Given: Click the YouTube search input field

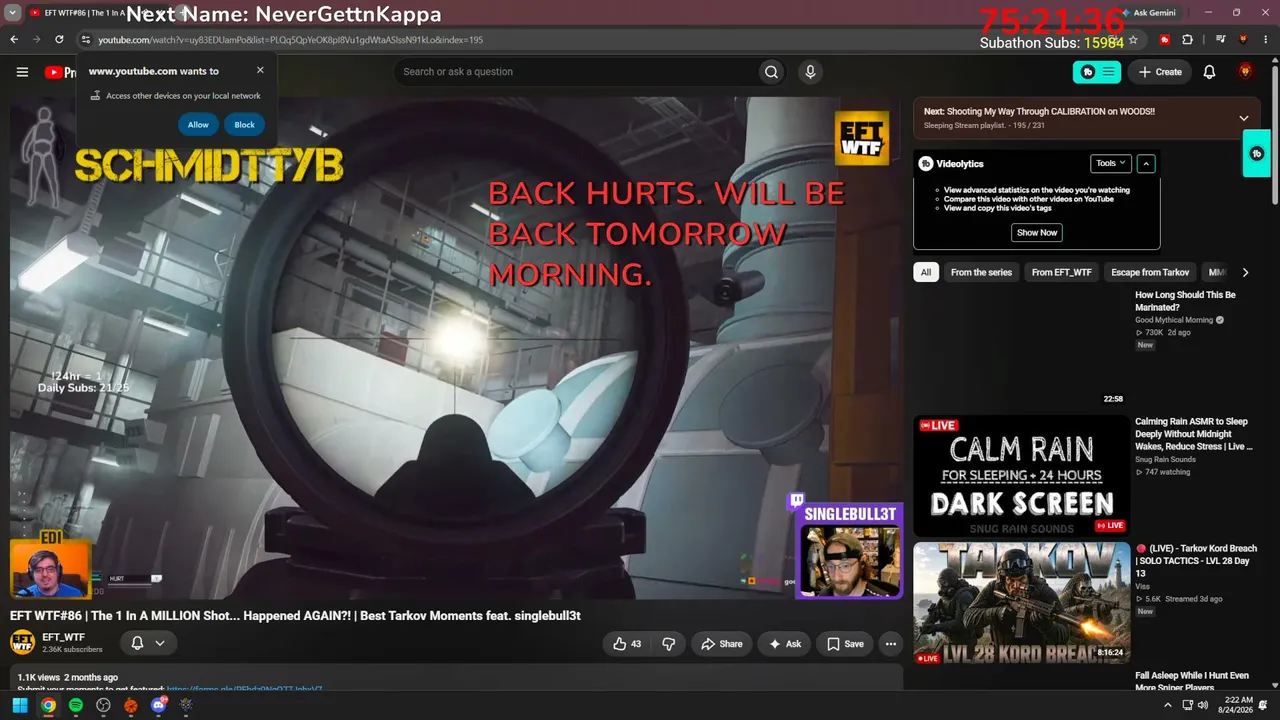Looking at the screenshot, I should (x=575, y=72).
